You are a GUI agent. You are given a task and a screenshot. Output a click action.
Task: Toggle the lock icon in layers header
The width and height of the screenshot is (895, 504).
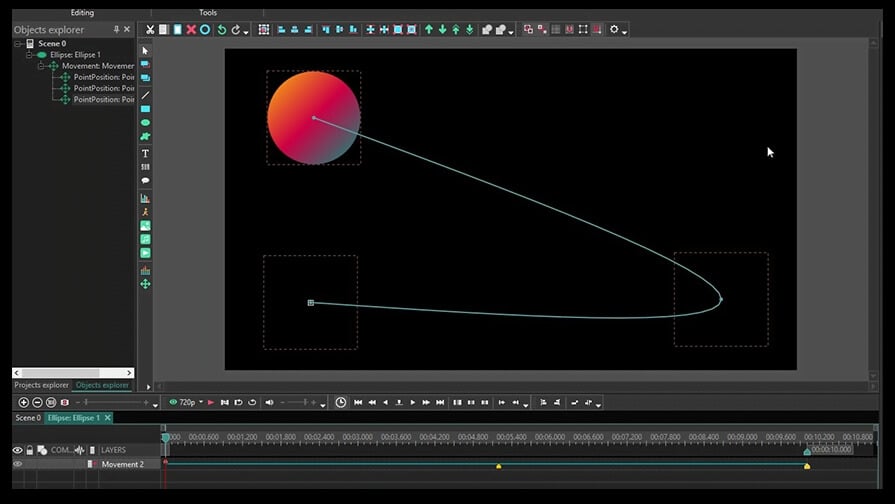pyautogui.click(x=30, y=450)
